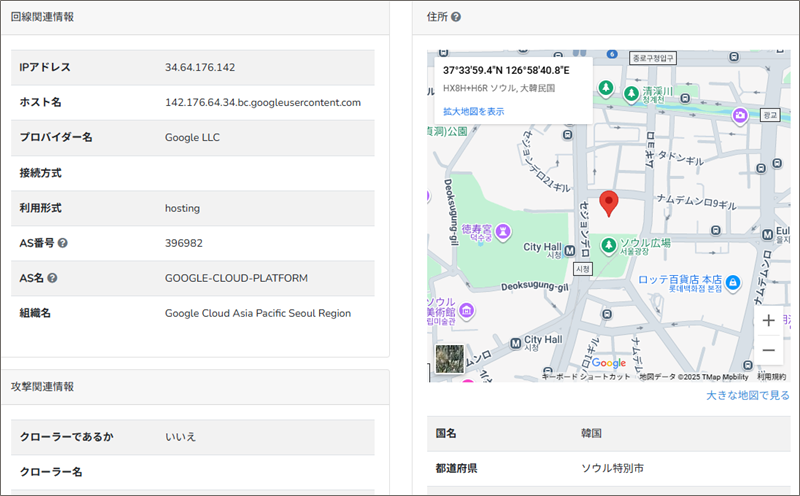Select the ロッテ百貨店 本店 shopping marker
Screen dimensions: 800x496
pyautogui.click(x=733, y=283)
